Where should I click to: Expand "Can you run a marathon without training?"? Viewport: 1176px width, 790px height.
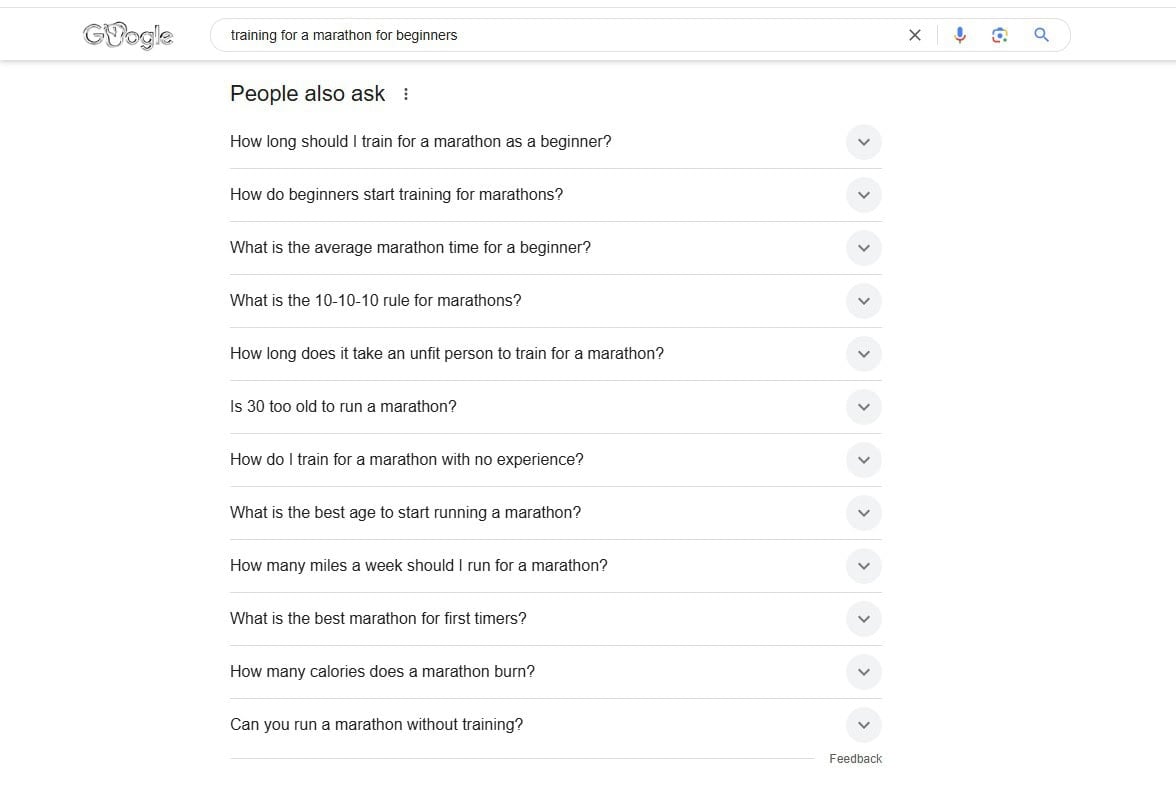pyautogui.click(x=863, y=724)
